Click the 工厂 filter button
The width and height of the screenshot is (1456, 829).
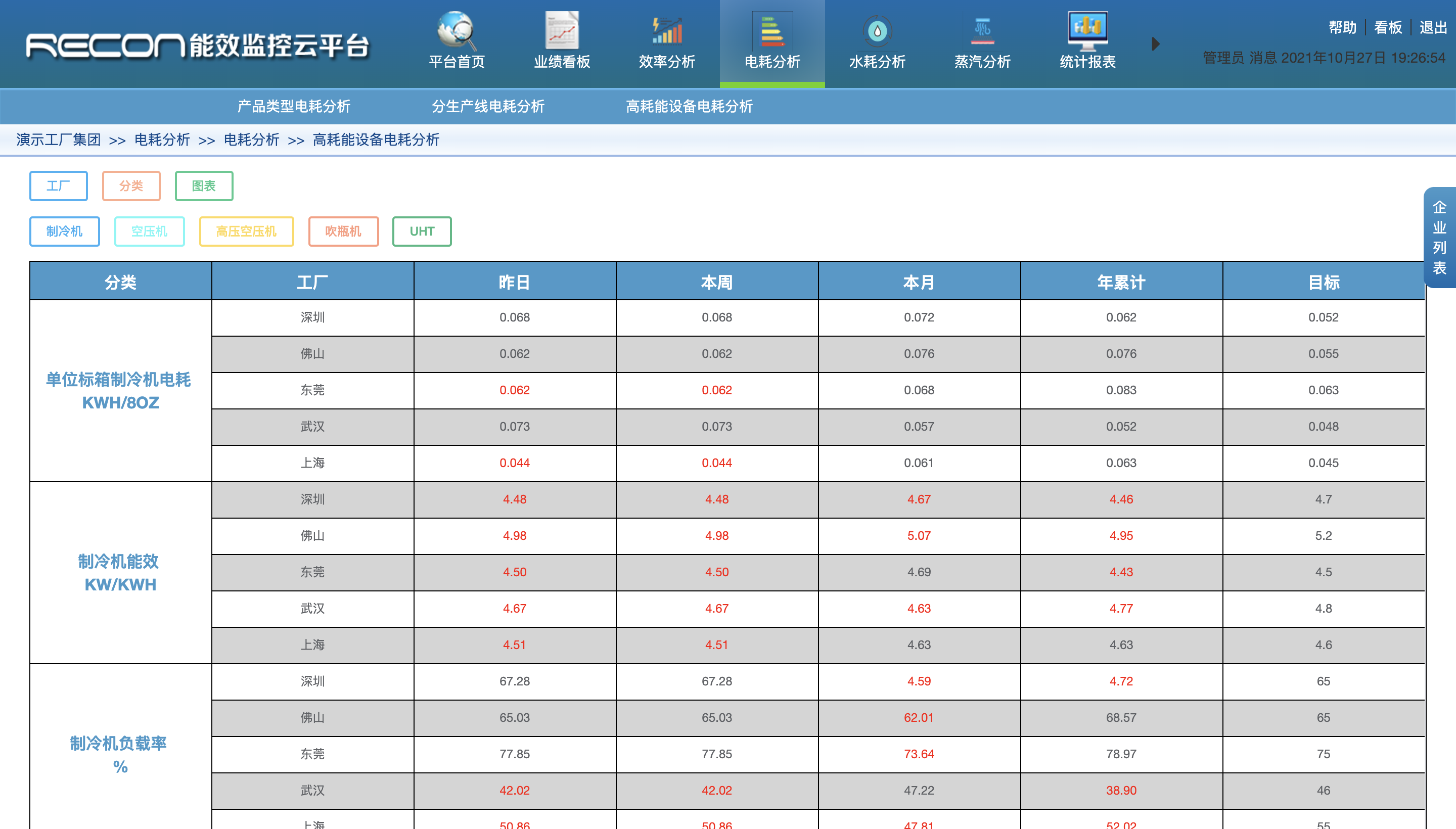59,186
